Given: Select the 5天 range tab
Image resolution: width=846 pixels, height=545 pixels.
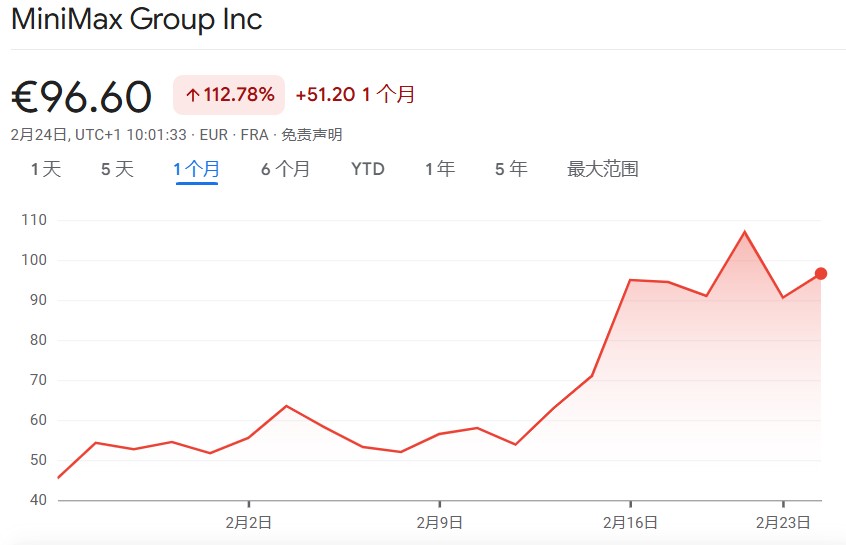Looking at the screenshot, I should 117,169.
